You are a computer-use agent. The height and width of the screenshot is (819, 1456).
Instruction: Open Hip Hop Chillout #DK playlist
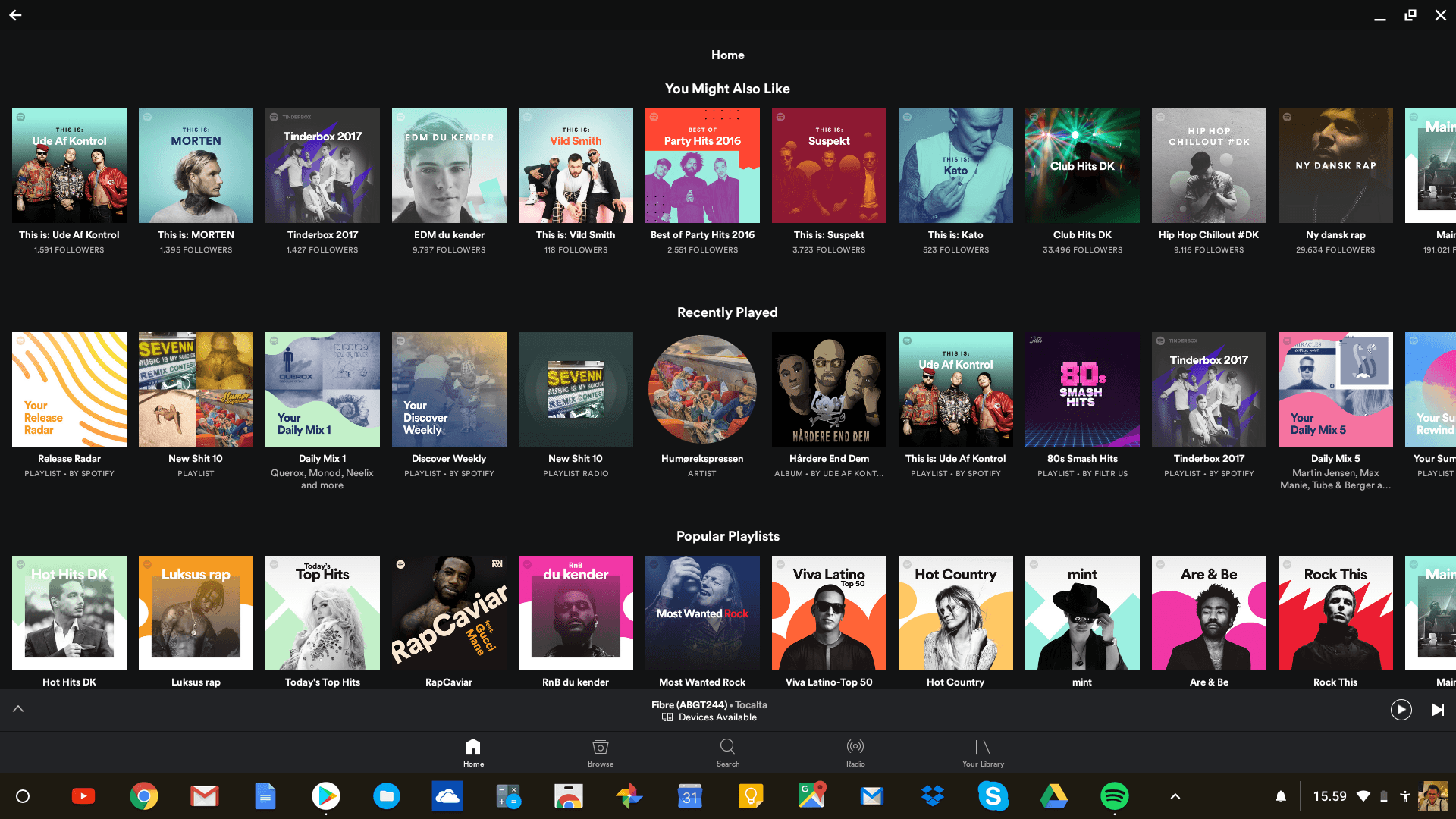1209,165
